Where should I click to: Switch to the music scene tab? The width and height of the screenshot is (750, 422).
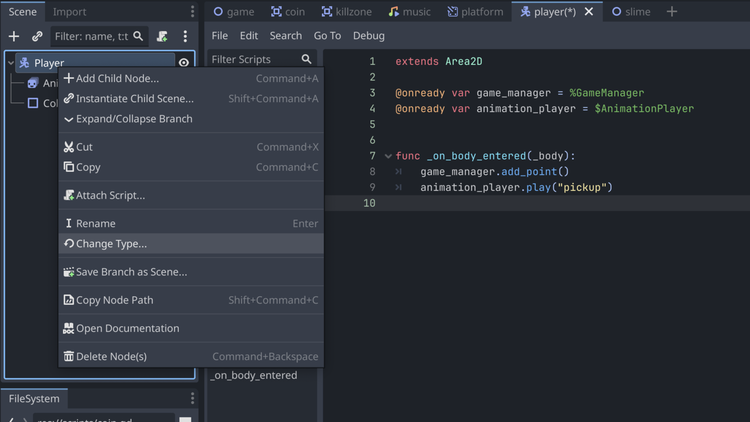pos(409,11)
